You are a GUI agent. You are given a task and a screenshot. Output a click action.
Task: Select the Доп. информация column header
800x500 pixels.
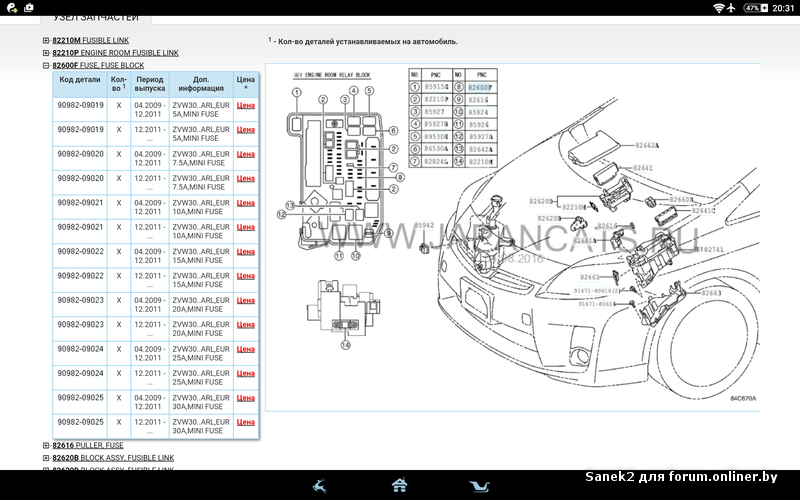click(201, 84)
